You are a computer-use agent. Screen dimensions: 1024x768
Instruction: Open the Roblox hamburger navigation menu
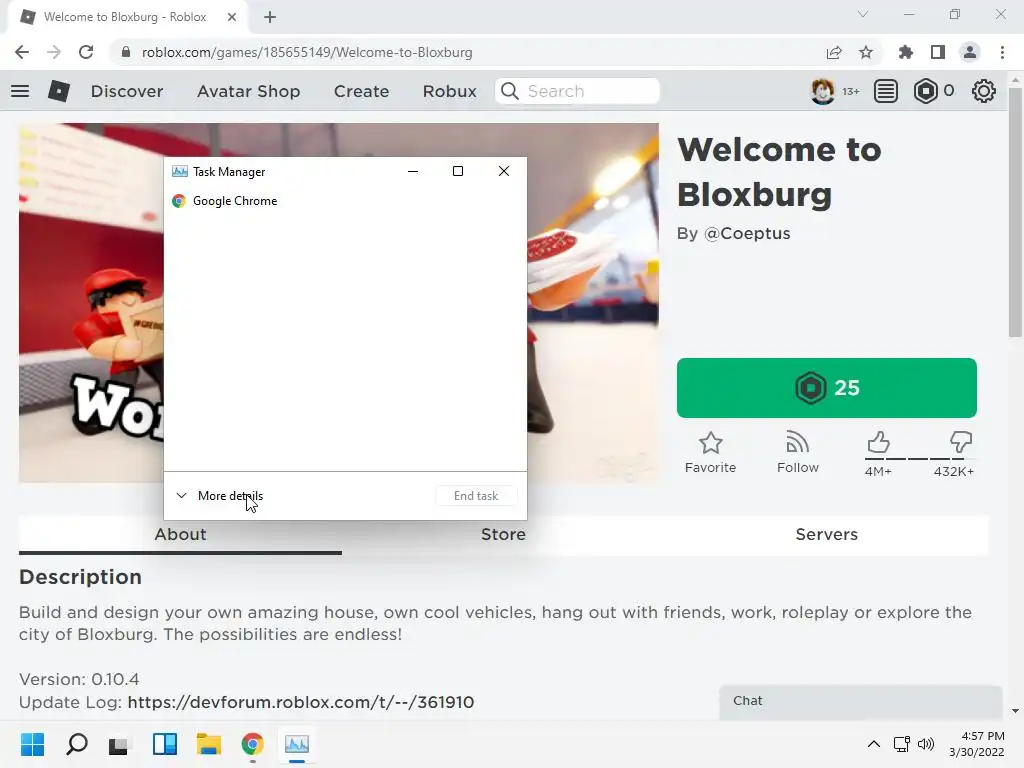pos(20,91)
